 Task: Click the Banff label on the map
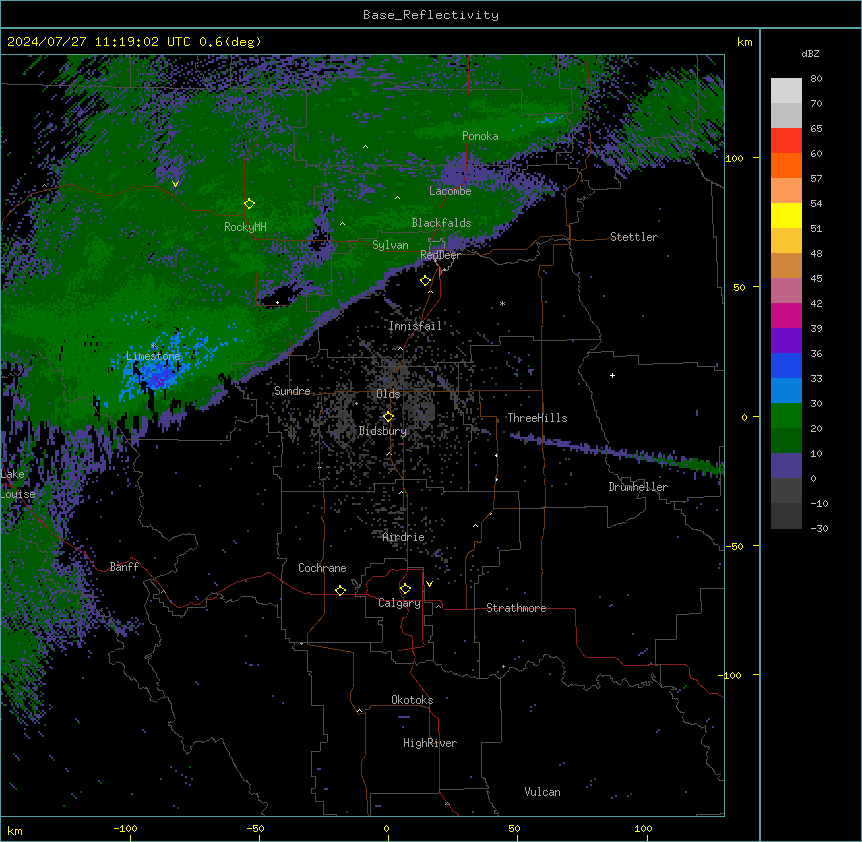tap(124, 567)
